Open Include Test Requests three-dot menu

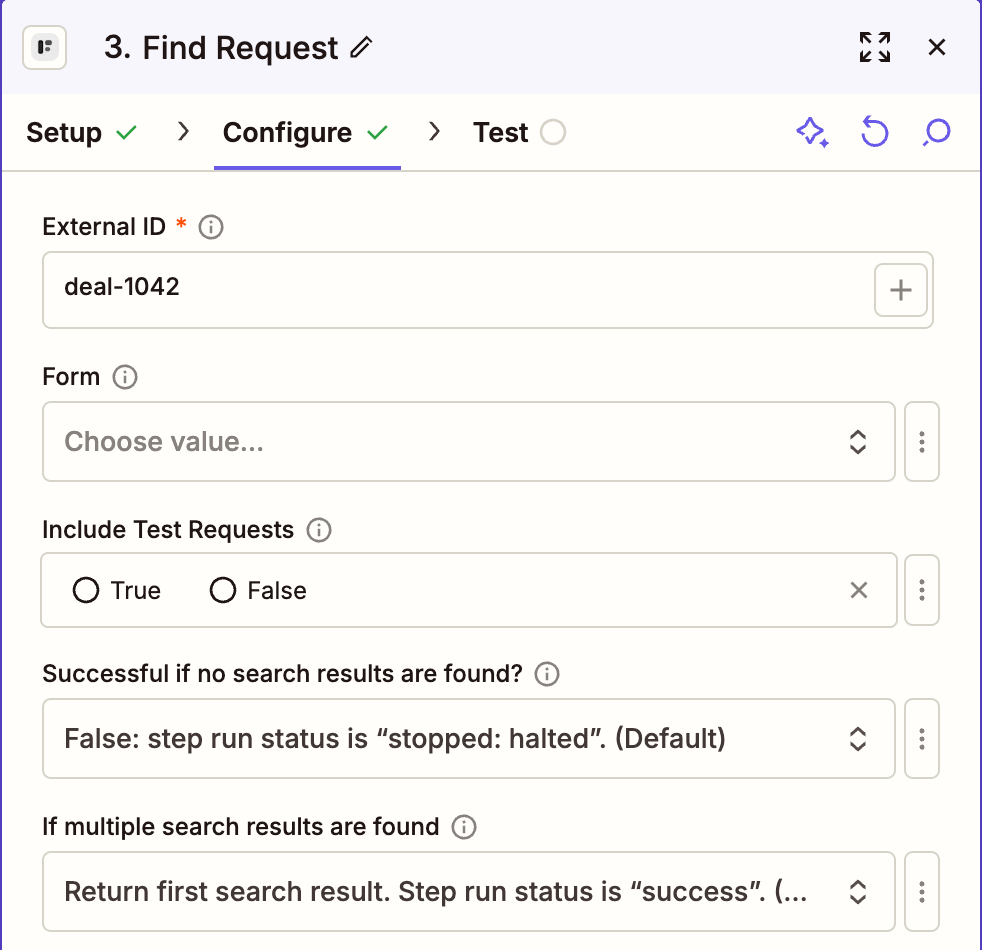(922, 590)
